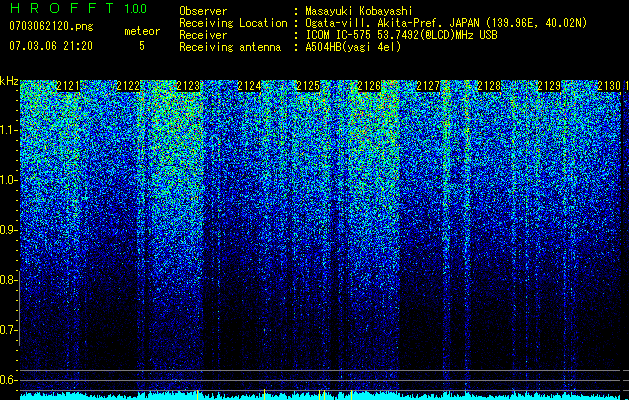Click the 2129 time marker
629x400 pixels.
tap(549, 86)
